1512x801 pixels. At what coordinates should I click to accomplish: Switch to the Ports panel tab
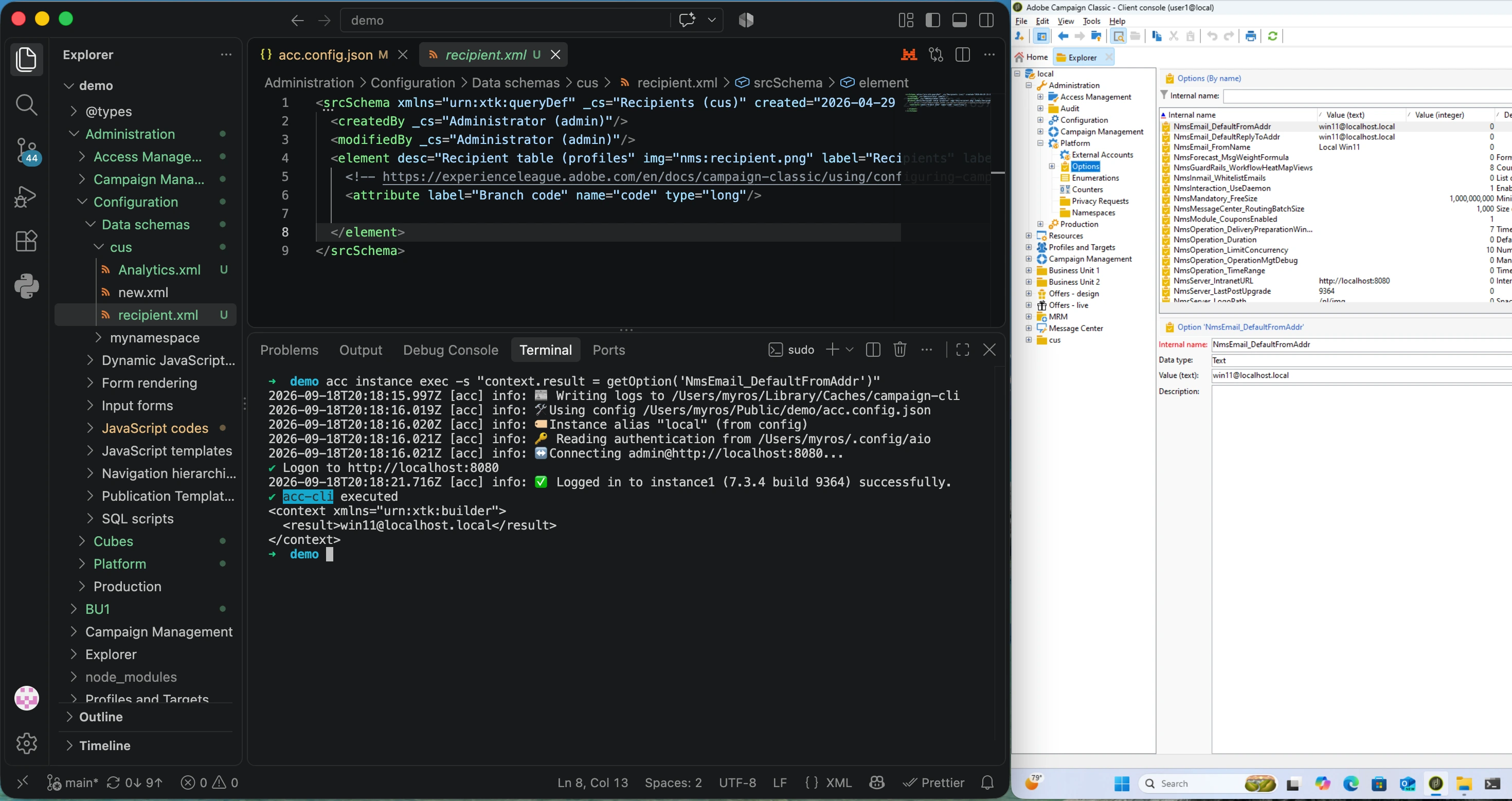[x=609, y=350]
